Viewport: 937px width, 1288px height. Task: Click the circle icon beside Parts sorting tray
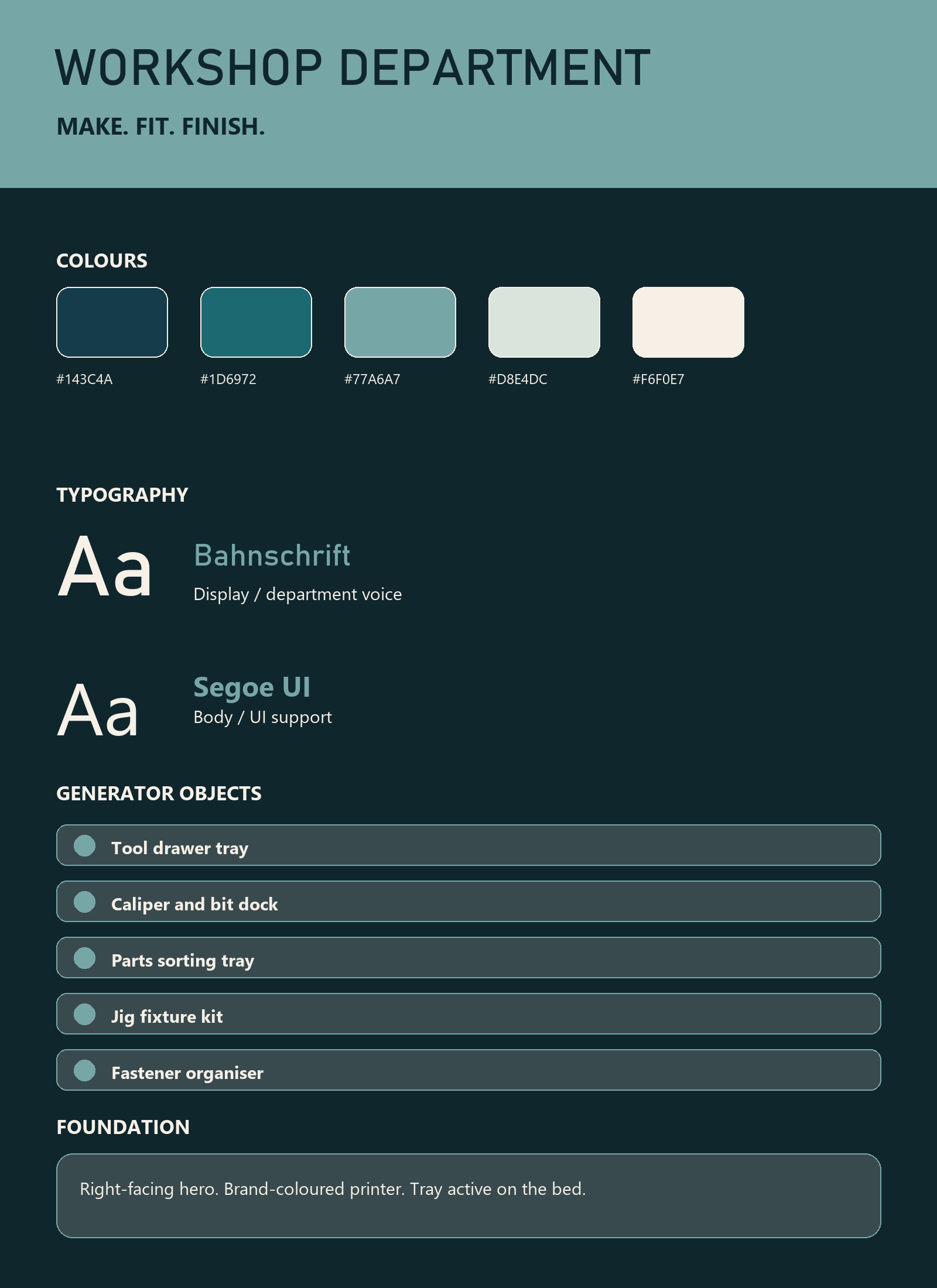click(85, 958)
